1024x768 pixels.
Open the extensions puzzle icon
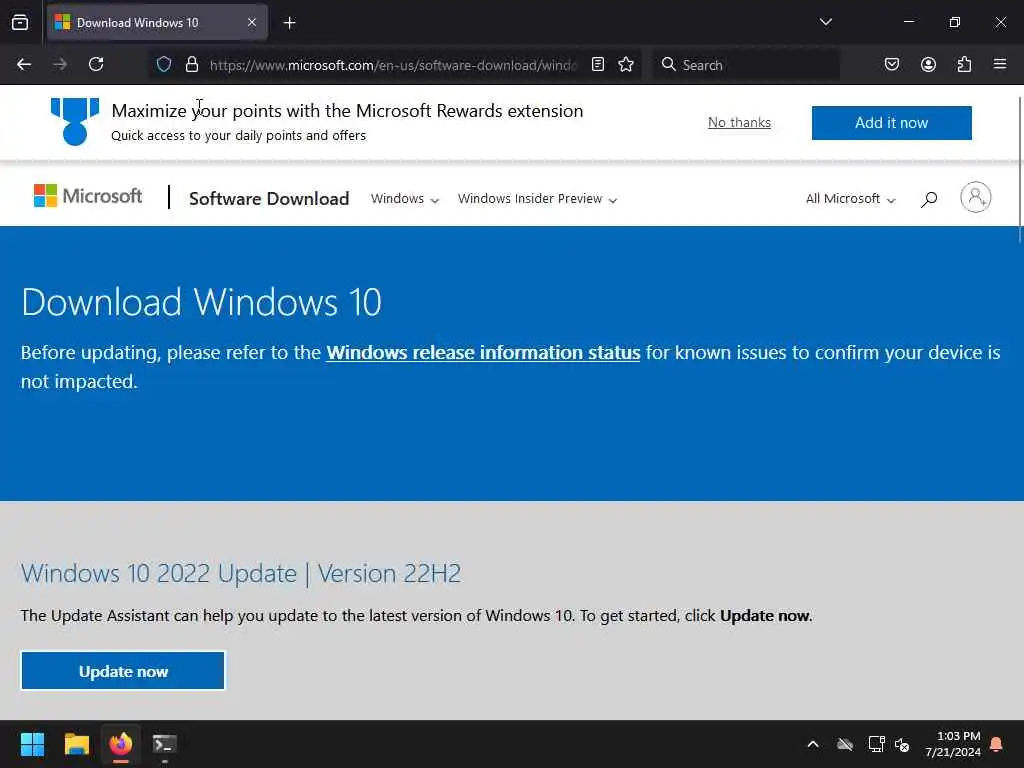click(x=964, y=65)
